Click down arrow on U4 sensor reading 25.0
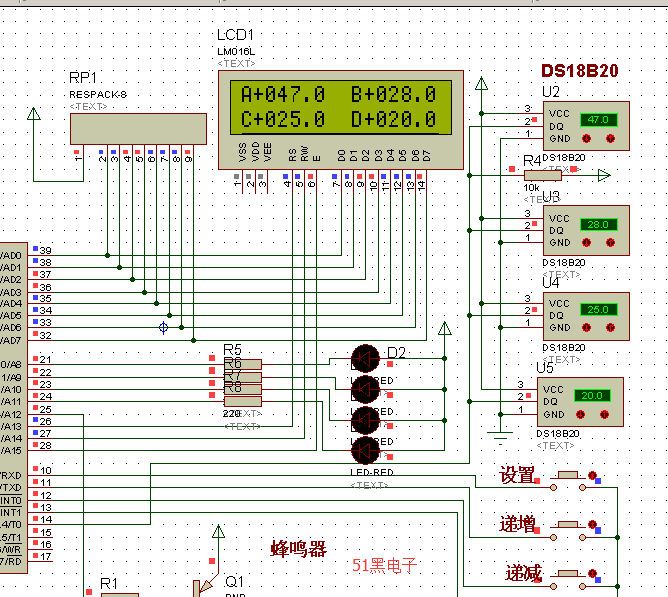 tap(587, 327)
